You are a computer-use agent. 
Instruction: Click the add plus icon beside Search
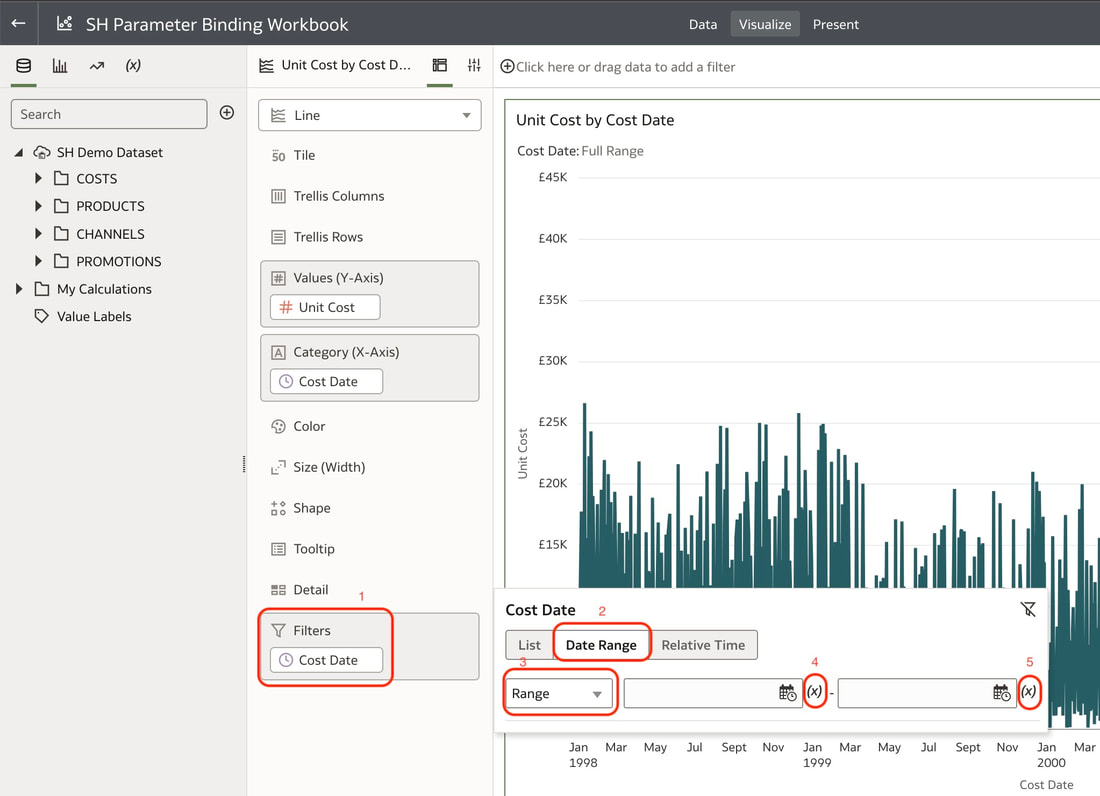point(227,113)
